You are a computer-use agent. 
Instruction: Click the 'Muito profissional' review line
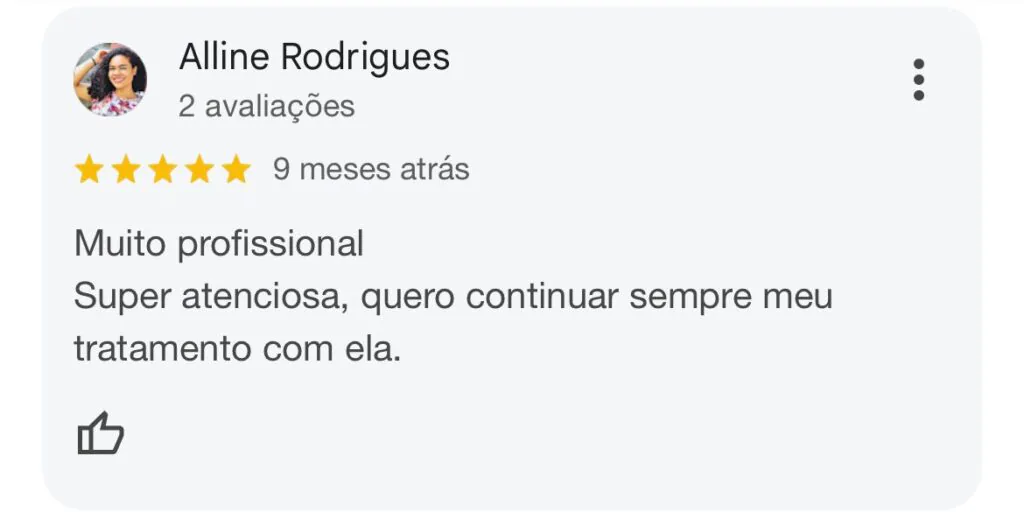tap(219, 244)
